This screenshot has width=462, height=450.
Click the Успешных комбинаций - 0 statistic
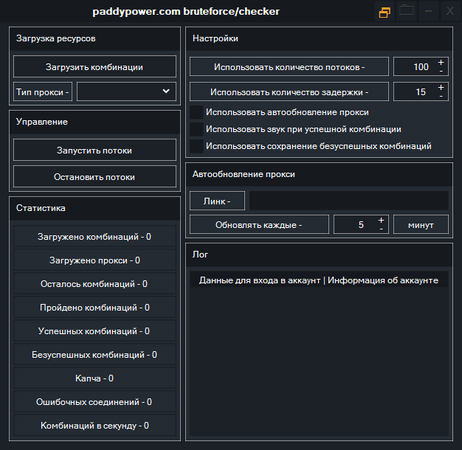click(x=95, y=331)
